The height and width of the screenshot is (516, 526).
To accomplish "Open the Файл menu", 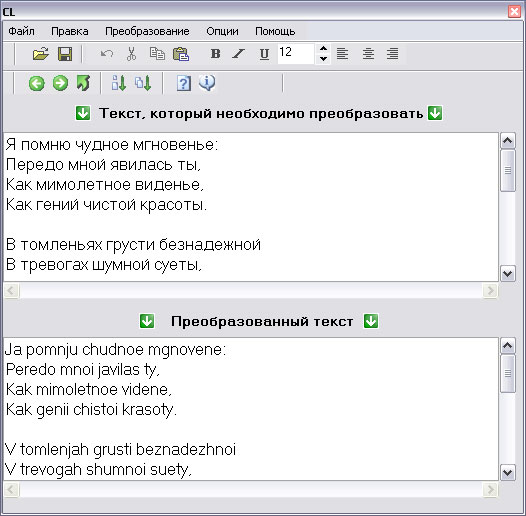I will [x=21, y=31].
